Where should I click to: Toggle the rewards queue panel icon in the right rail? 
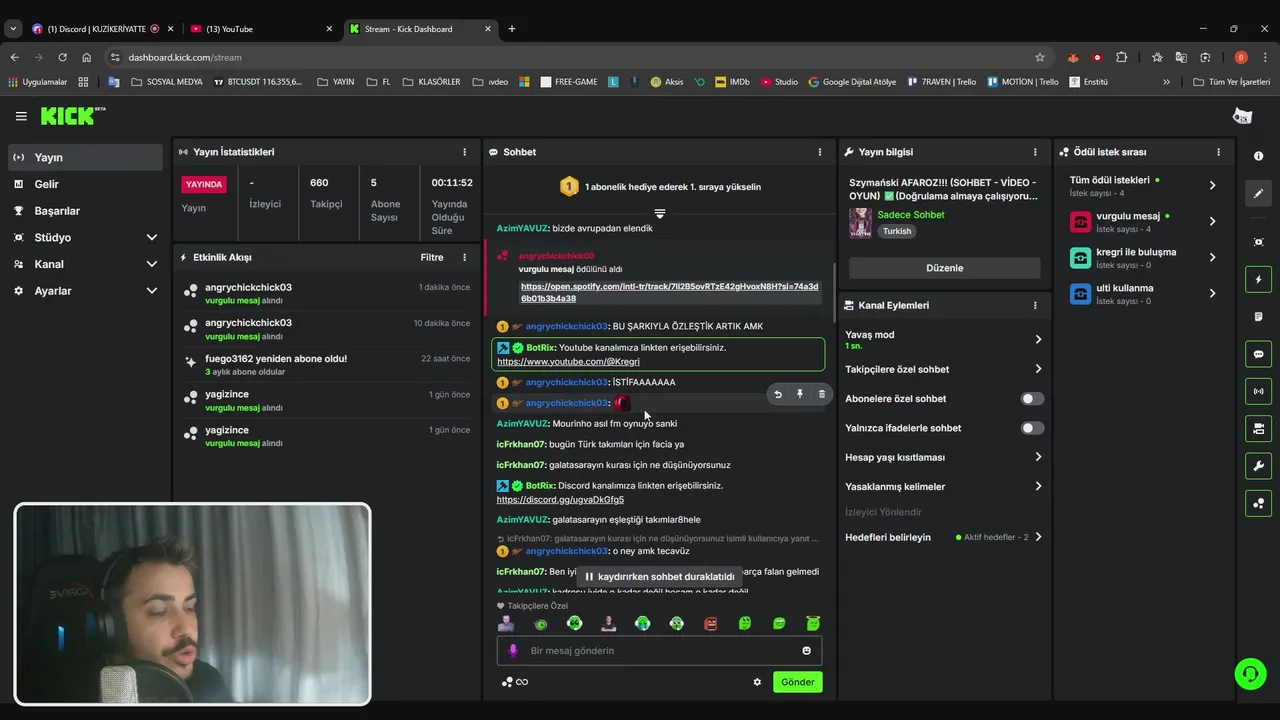click(x=1258, y=503)
